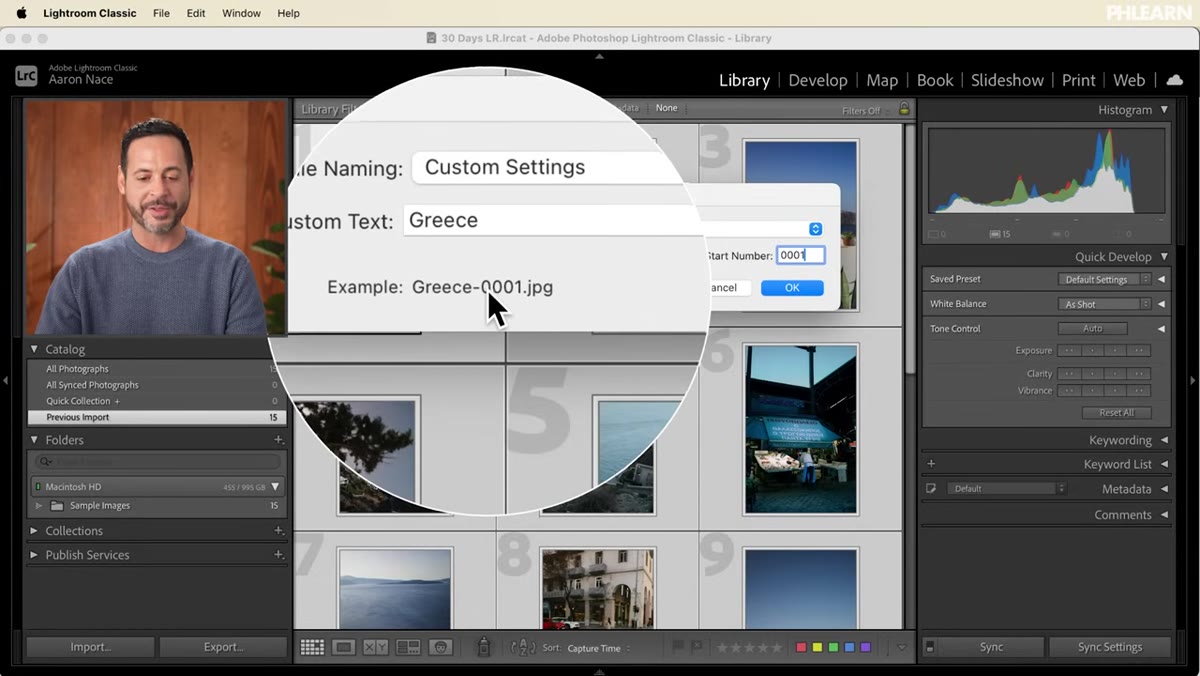Image resolution: width=1200 pixels, height=676 pixels.
Task: Click the Import button
Action: point(90,647)
